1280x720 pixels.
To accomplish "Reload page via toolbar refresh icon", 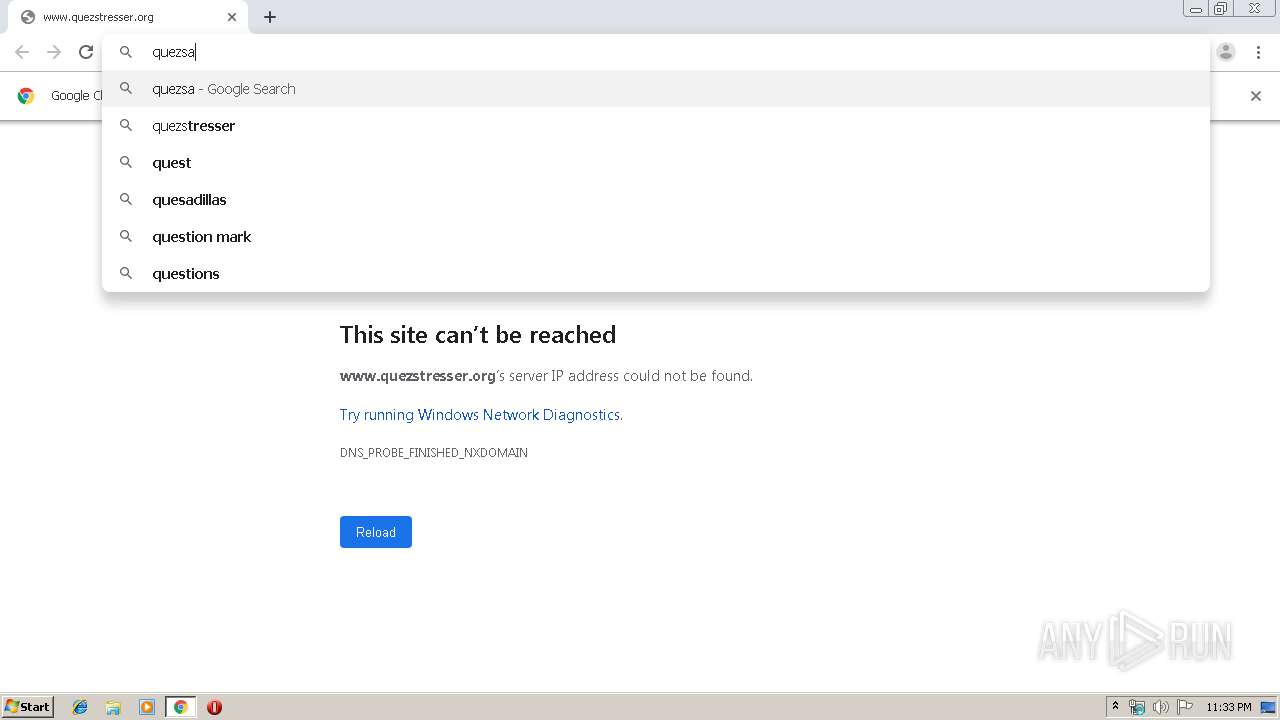I will (x=86, y=52).
